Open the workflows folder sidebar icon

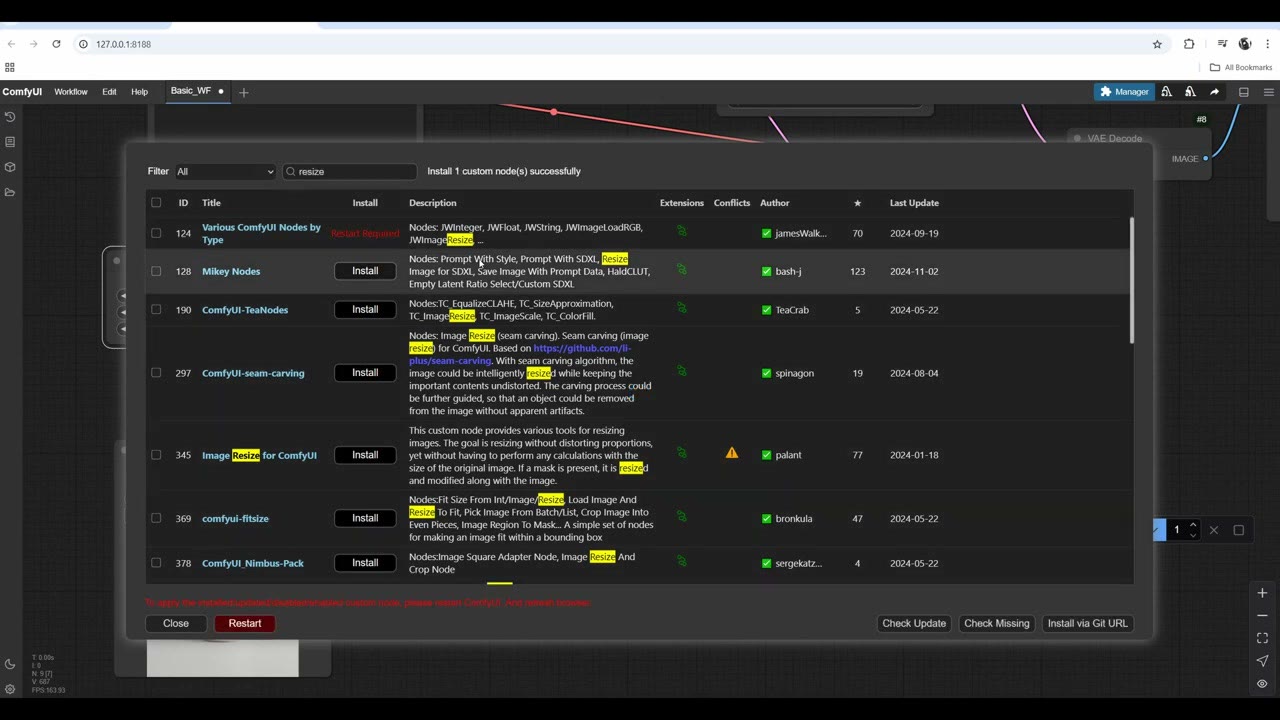click(10, 192)
